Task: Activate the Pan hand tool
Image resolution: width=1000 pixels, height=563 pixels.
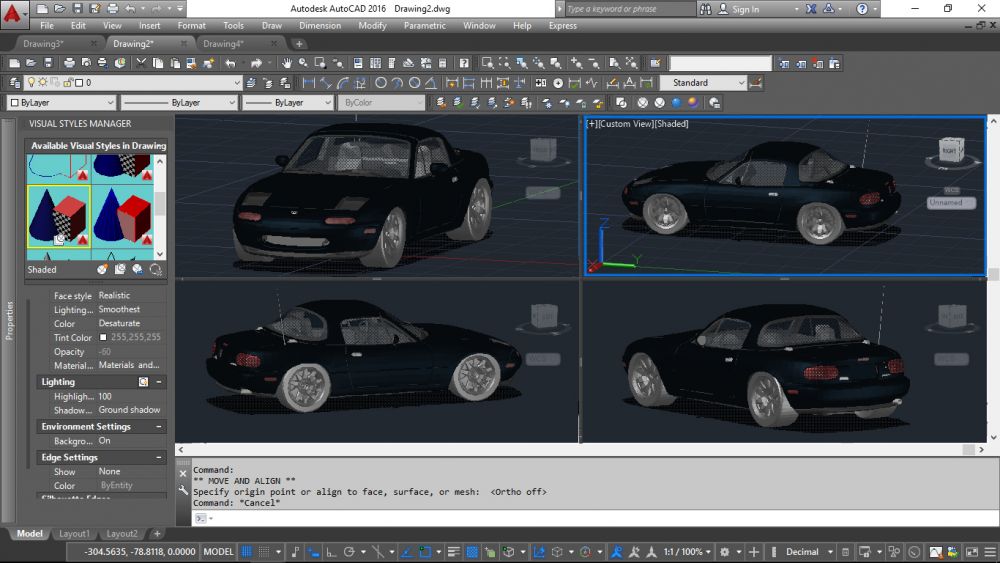Action: point(287,63)
